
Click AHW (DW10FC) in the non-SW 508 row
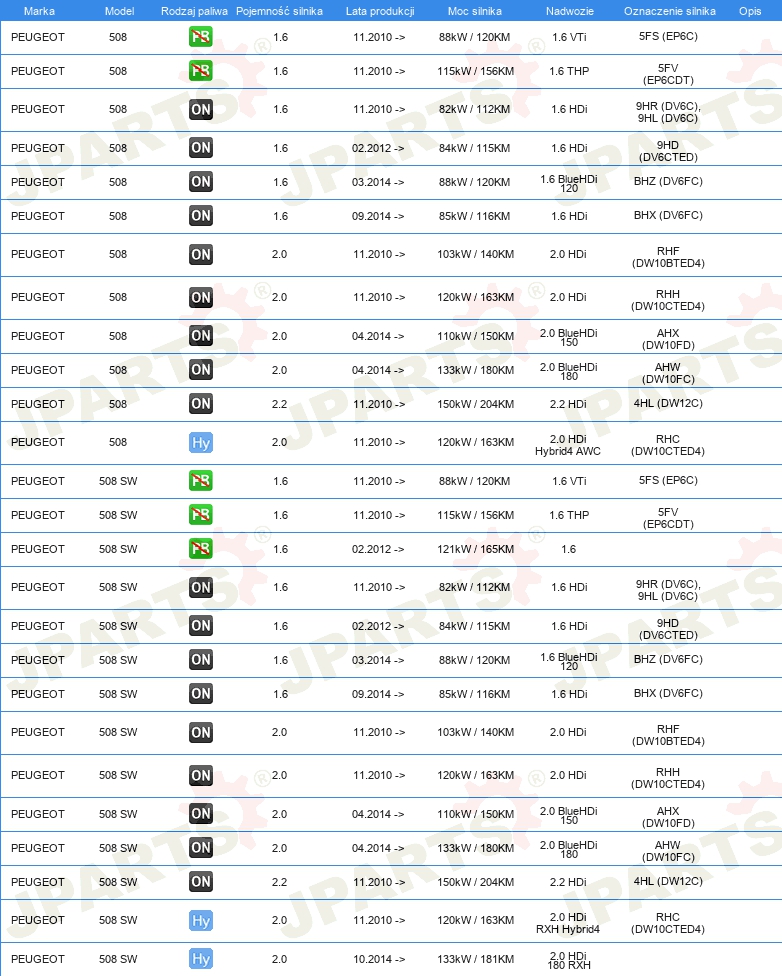(x=668, y=373)
